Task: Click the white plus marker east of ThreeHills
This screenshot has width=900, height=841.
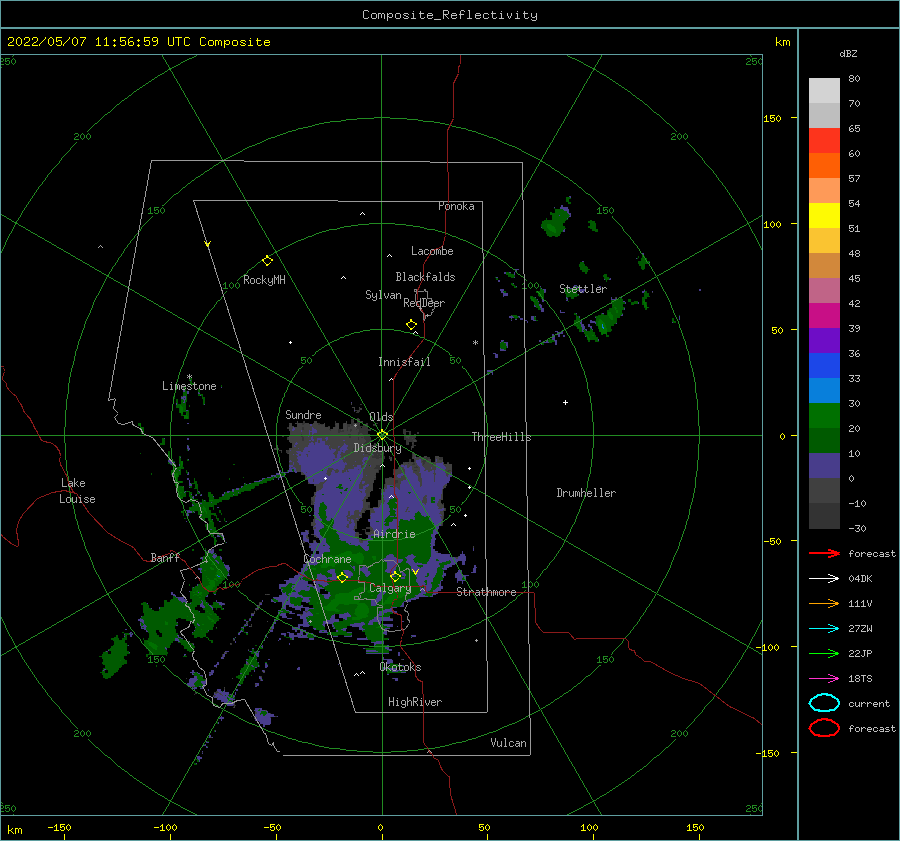Action: pos(565,402)
